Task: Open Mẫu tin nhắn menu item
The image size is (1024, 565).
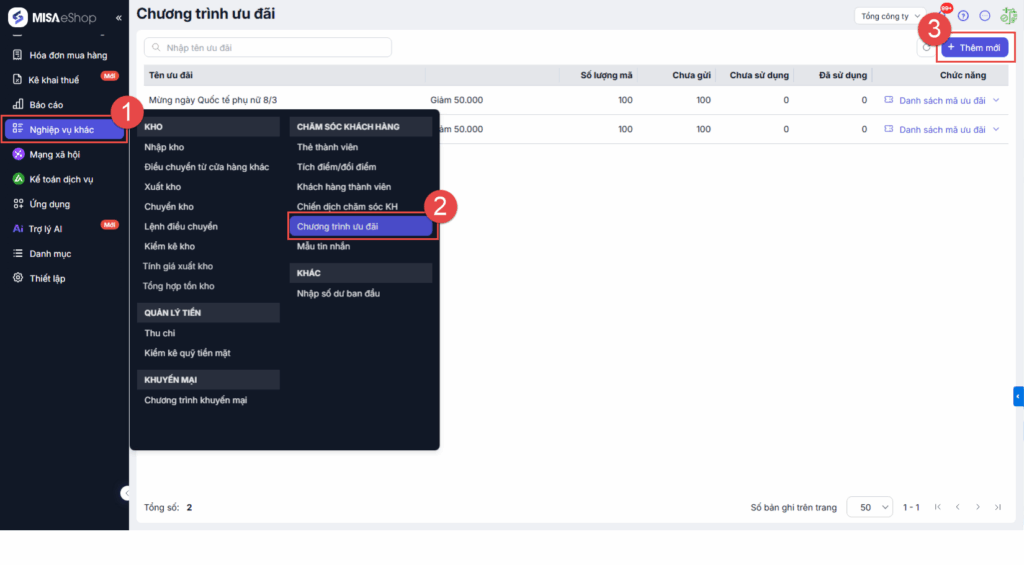Action: [323, 246]
